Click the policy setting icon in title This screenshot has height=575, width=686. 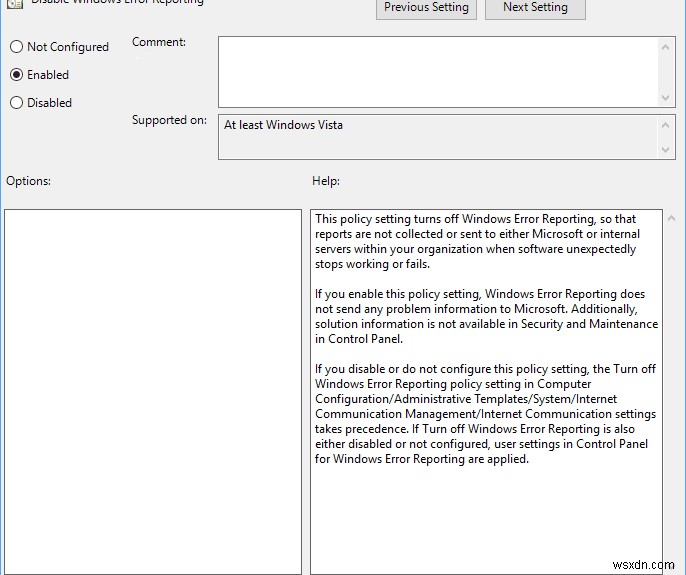point(15,4)
